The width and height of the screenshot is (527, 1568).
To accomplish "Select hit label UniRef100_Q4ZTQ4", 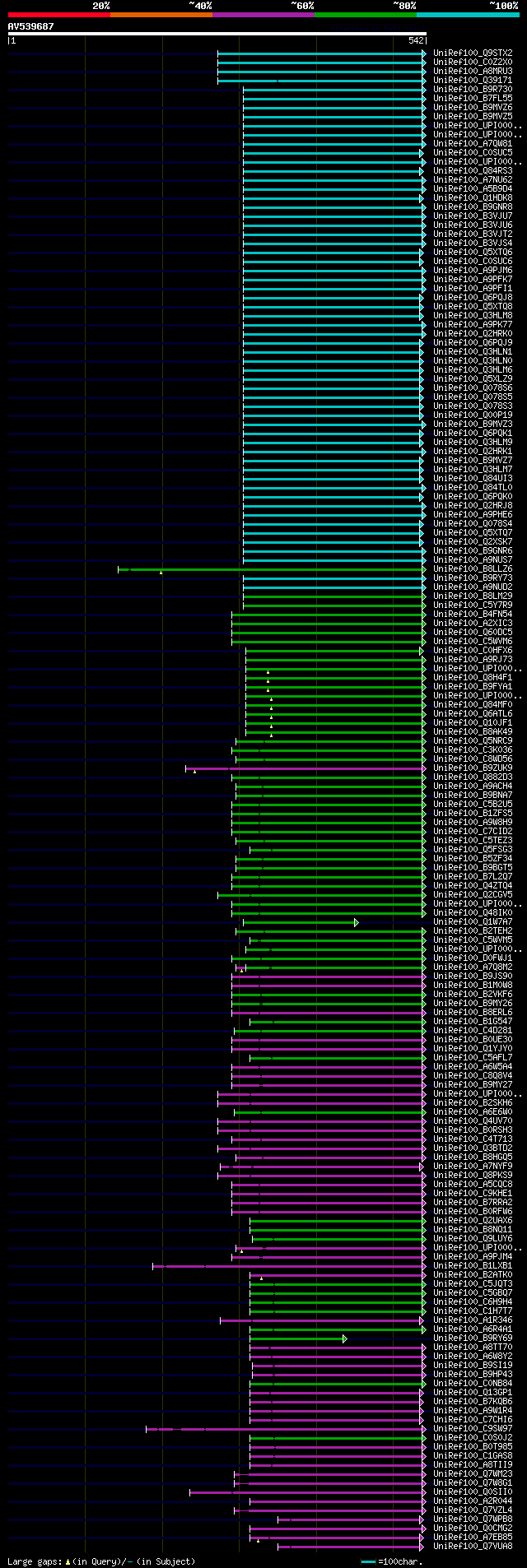I will (473, 886).
